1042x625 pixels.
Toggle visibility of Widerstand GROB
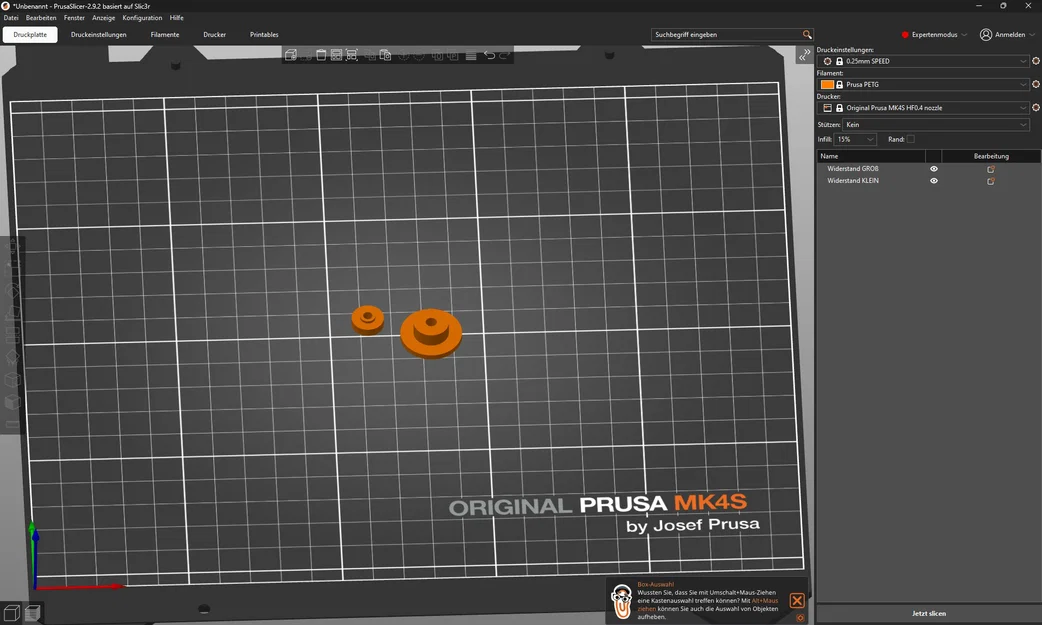pos(934,169)
